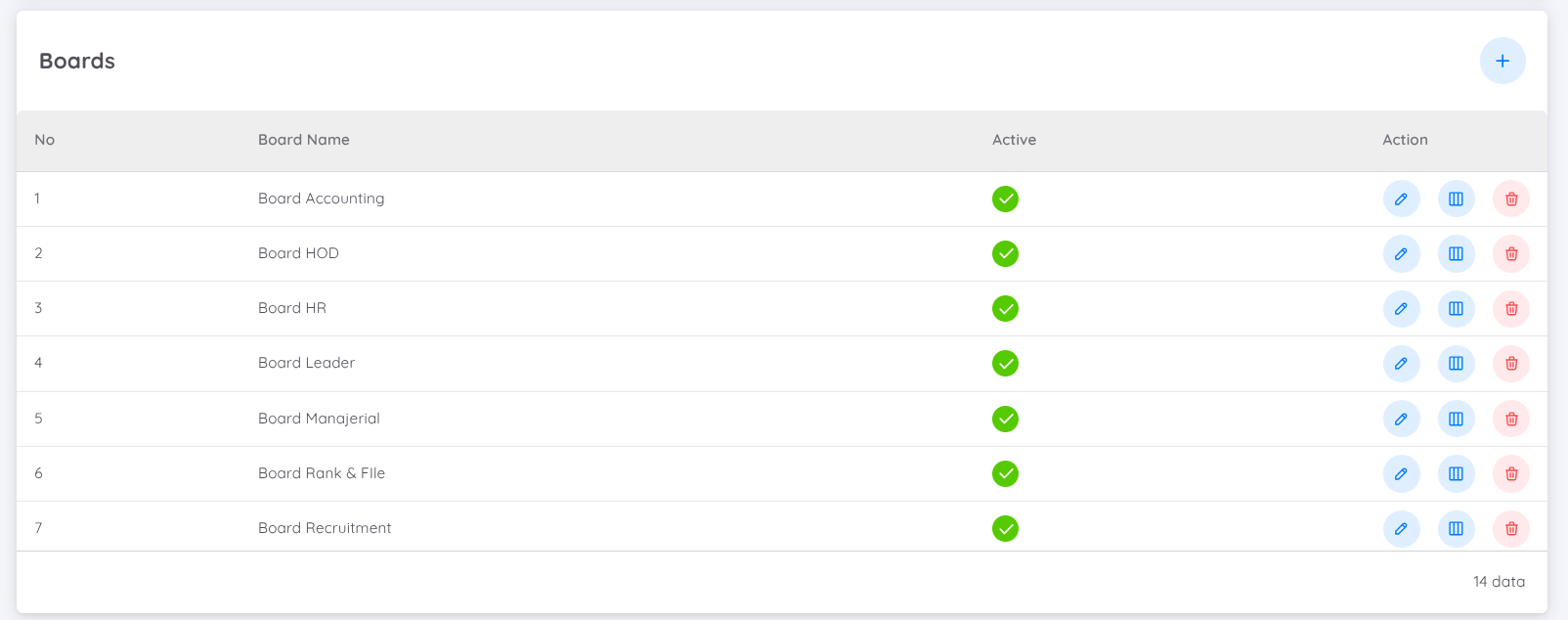Image resolution: width=1568 pixels, height=620 pixels.
Task: Select the Board HOD row name
Action: point(298,253)
